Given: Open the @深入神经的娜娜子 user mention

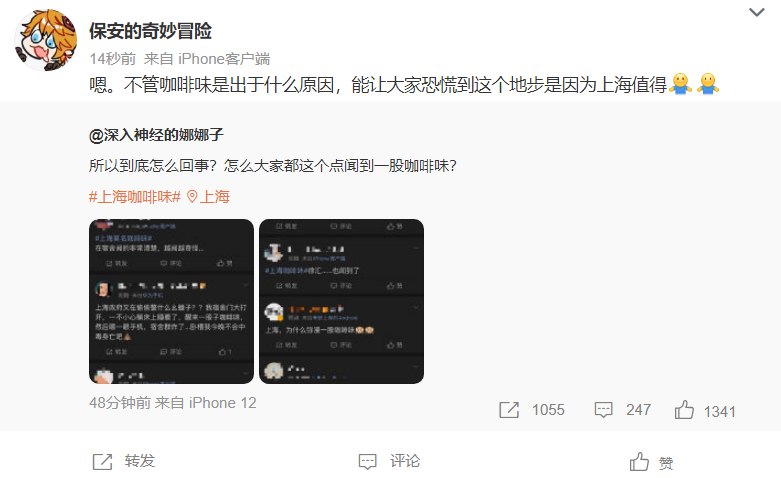Looking at the screenshot, I should (156, 135).
